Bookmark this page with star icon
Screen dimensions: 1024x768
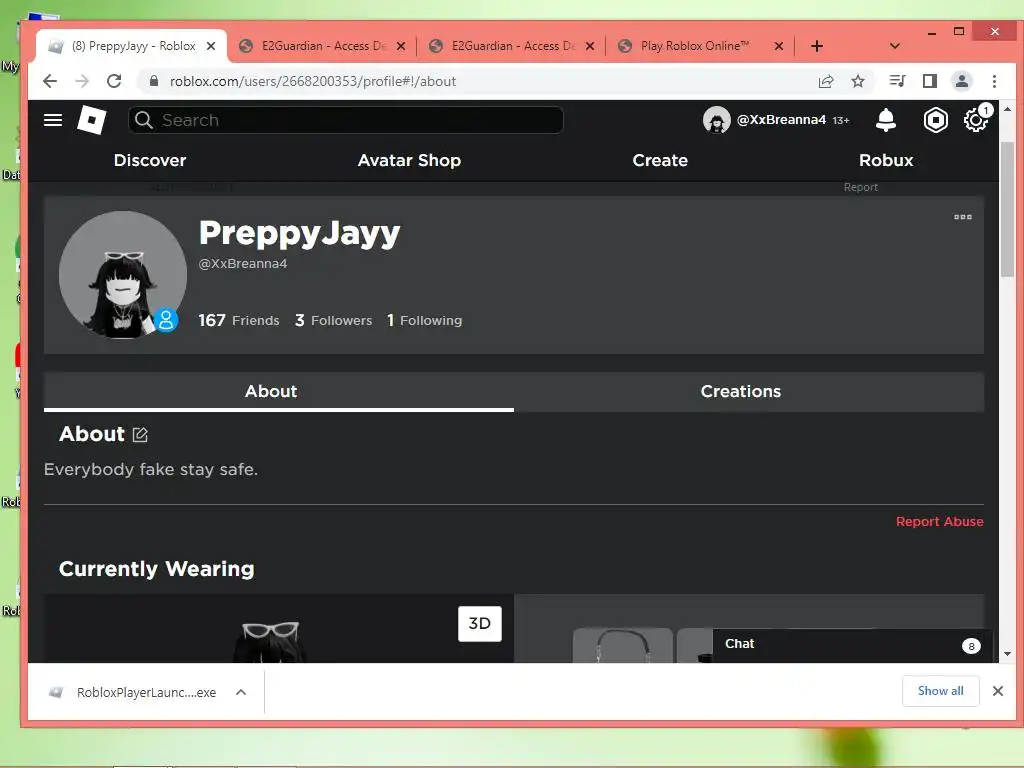coord(858,81)
